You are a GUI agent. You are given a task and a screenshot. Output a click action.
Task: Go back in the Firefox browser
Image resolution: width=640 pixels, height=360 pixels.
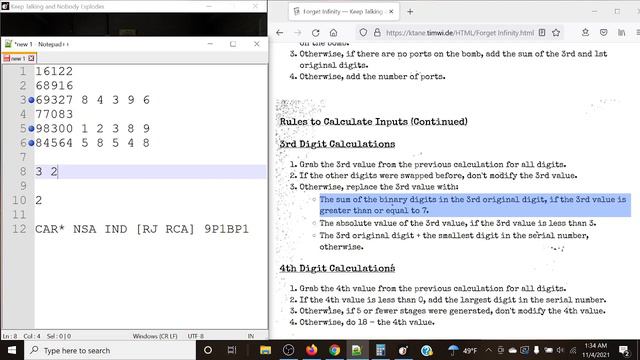point(280,33)
